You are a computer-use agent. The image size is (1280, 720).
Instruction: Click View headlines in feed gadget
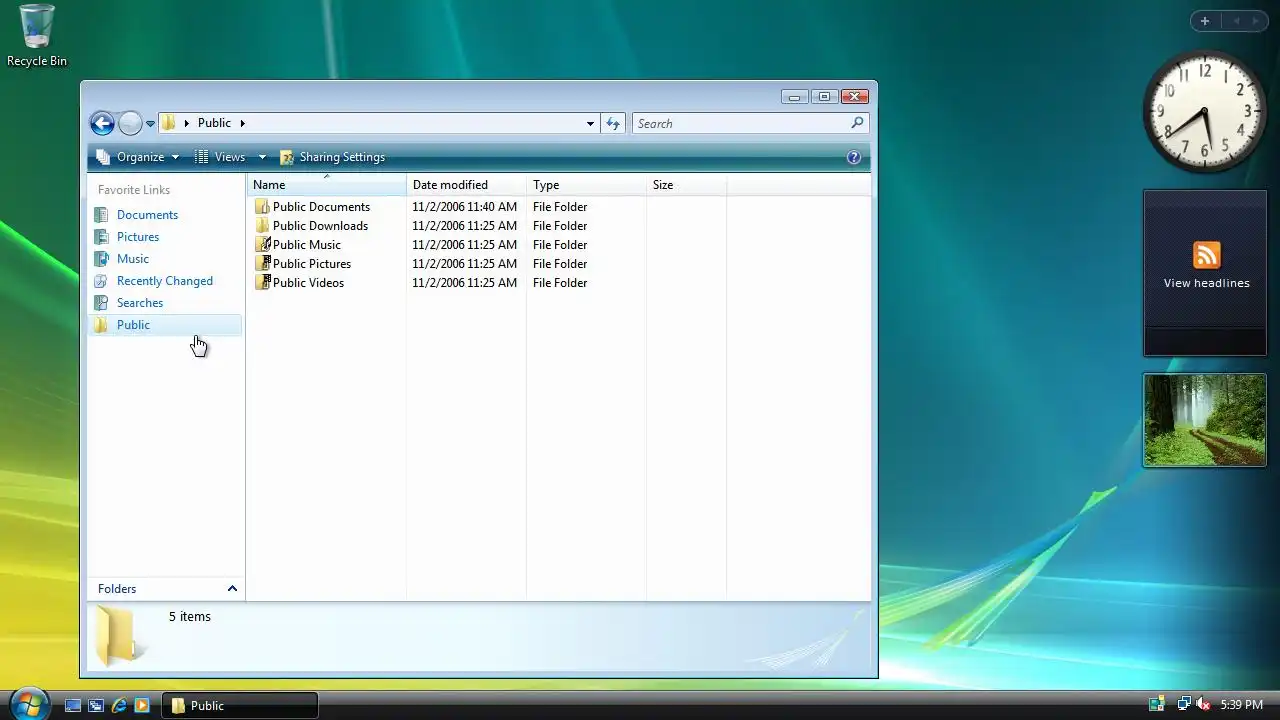click(x=1206, y=283)
